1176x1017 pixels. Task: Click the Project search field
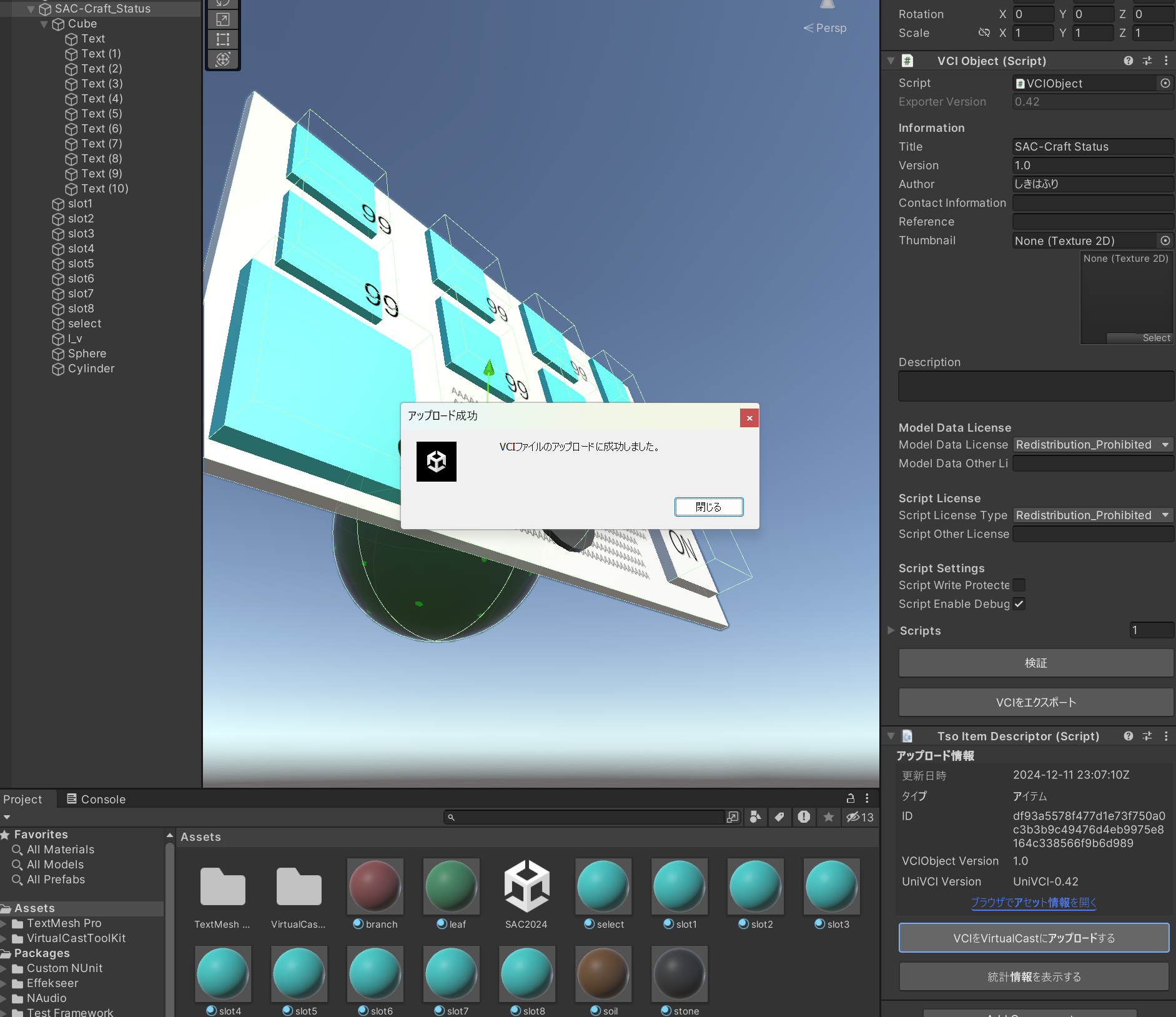584,817
